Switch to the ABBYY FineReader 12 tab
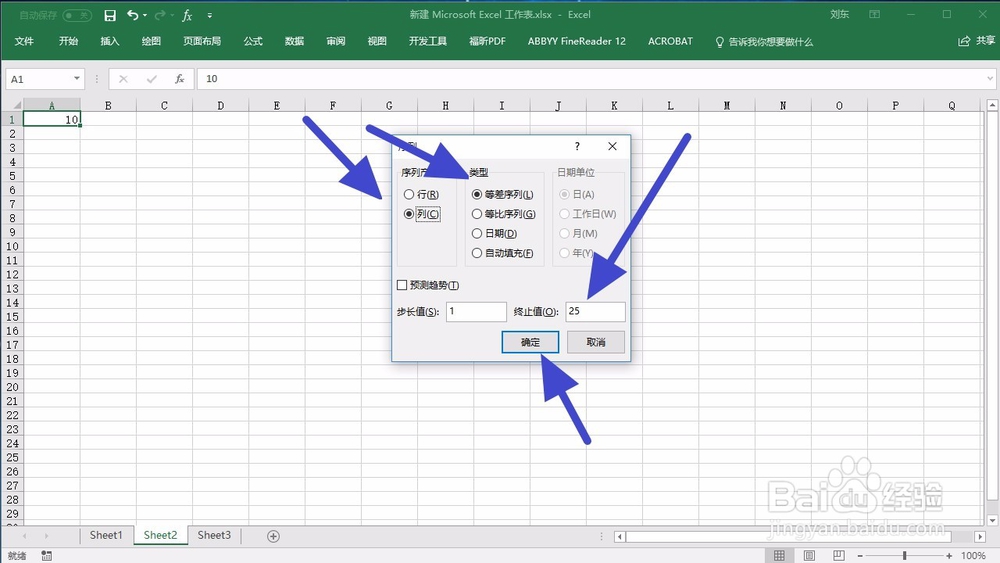This screenshot has width=1000, height=563. (x=577, y=41)
